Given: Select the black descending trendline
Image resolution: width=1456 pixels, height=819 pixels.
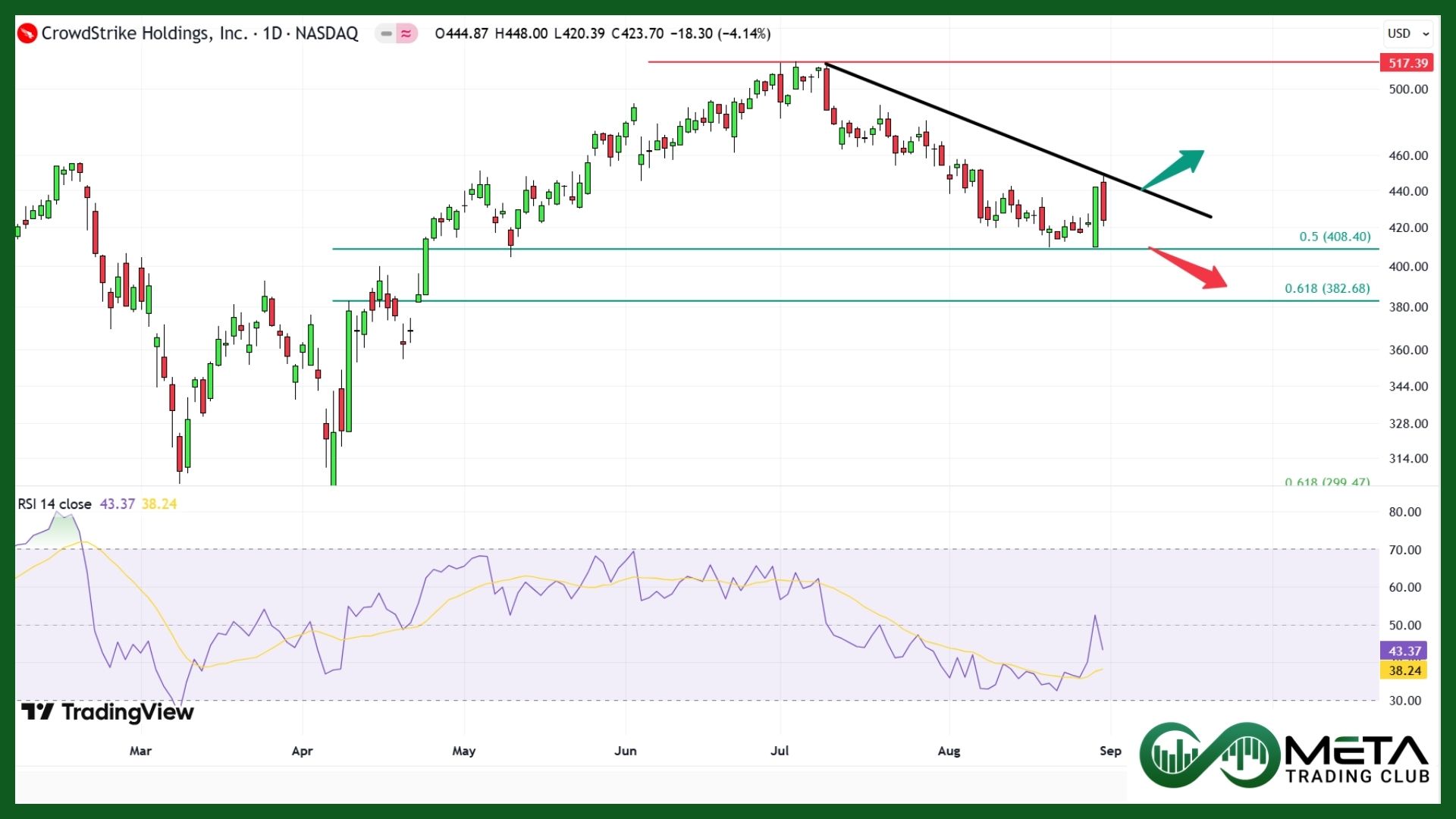Looking at the screenshot, I should pos(986,129).
